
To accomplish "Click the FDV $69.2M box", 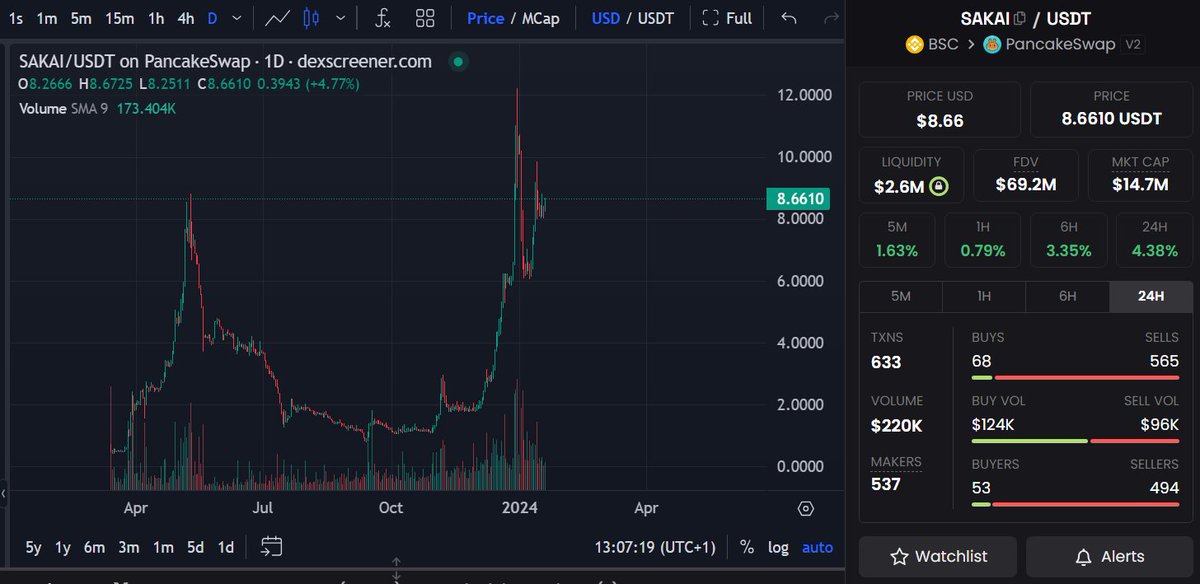I will 1025,175.
